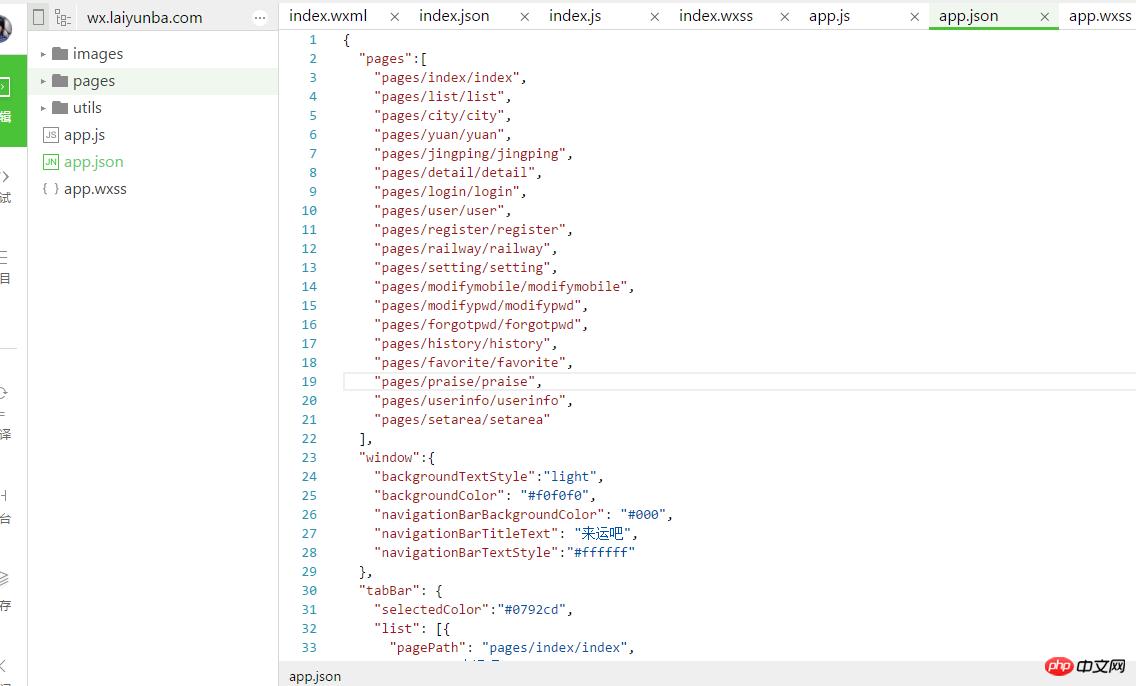This screenshot has height=686, width=1136.
Task: Switch to the index.js tab
Action: 575,16
